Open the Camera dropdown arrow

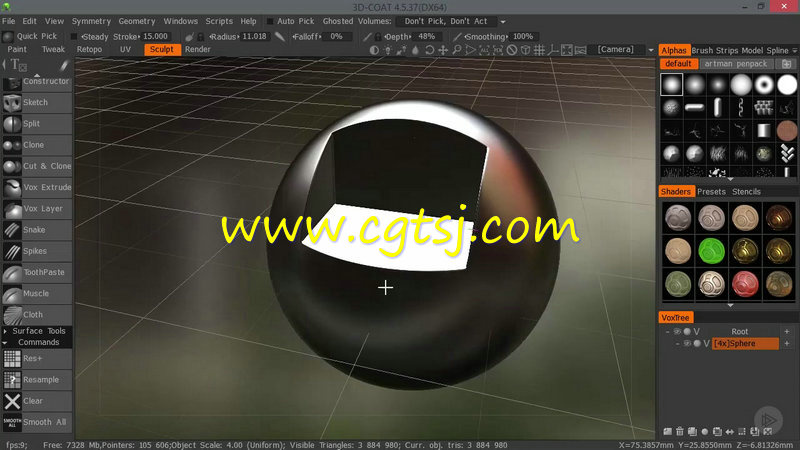pyautogui.click(x=651, y=50)
